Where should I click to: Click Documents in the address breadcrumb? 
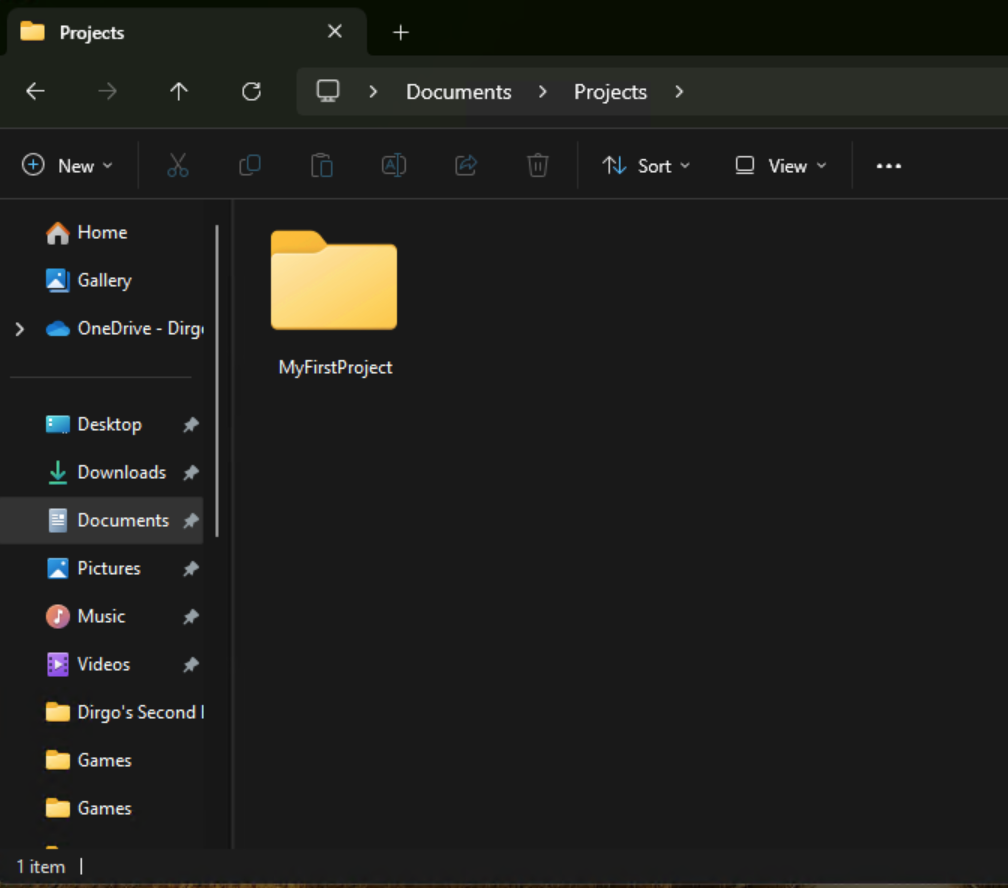458,92
